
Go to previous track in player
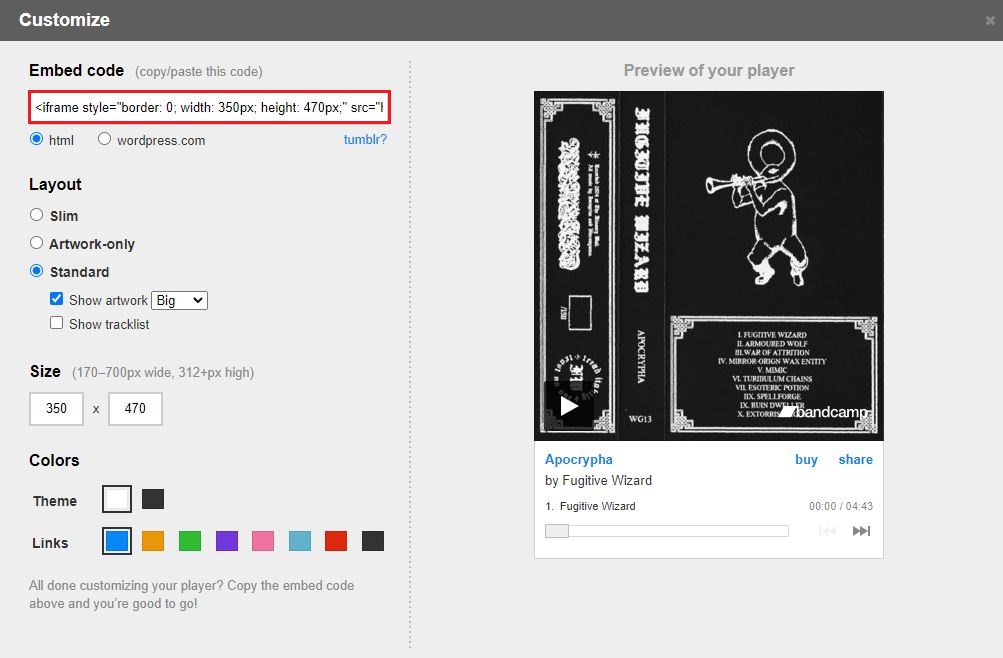point(827,531)
